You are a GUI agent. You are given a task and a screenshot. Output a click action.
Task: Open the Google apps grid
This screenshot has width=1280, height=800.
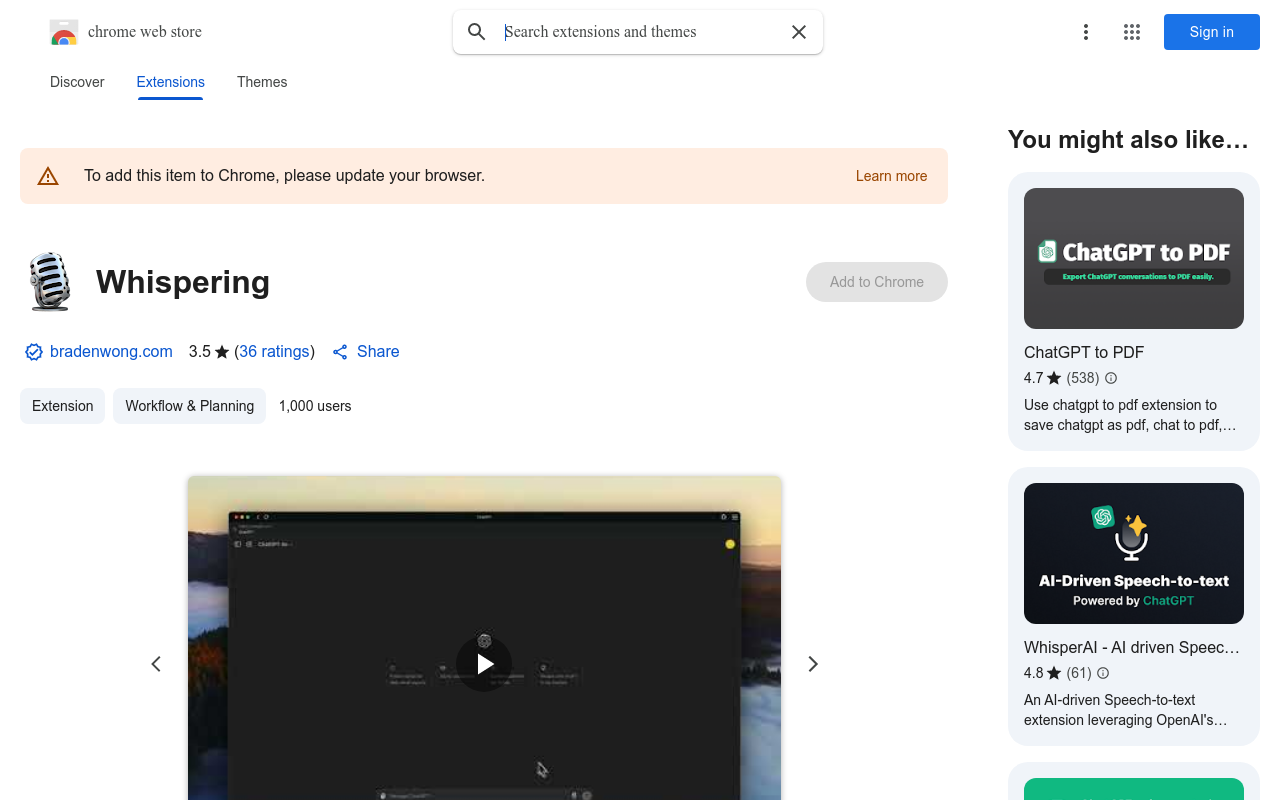click(1132, 32)
